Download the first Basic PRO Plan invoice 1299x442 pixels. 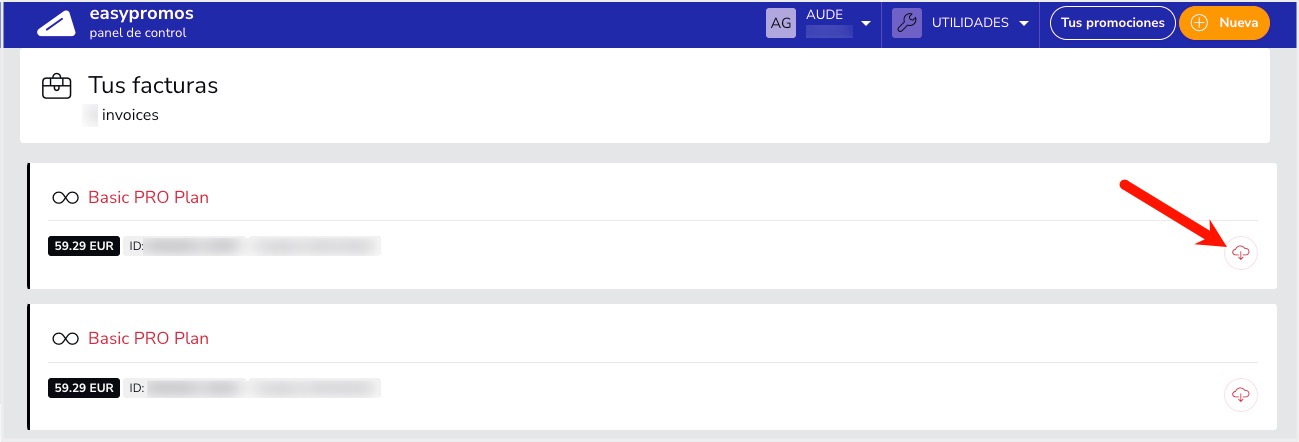[1241, 254]
